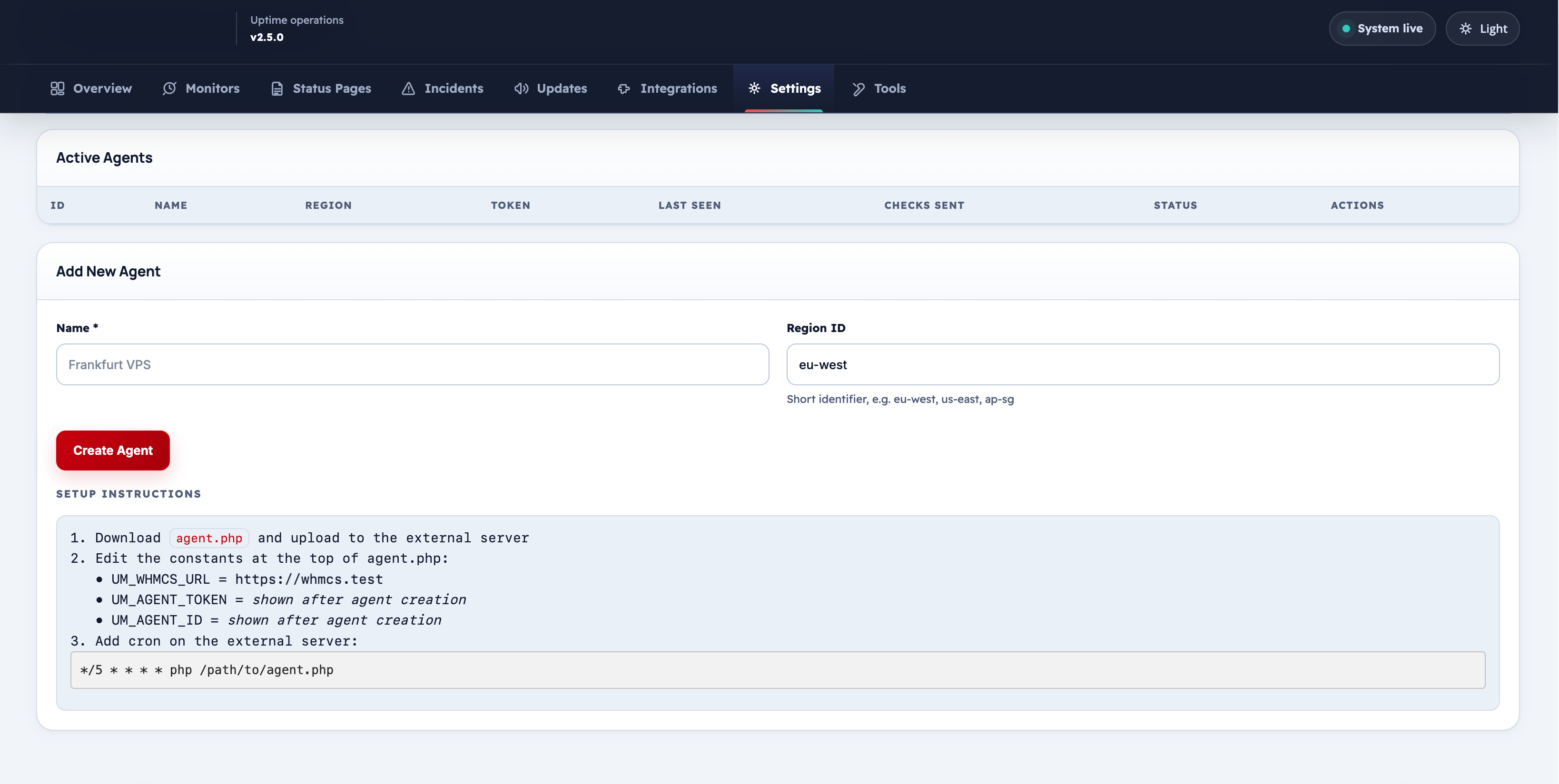The image size is (1559, 784).
Task: Click the Uptime operations header text
Action: coord(296,20)
